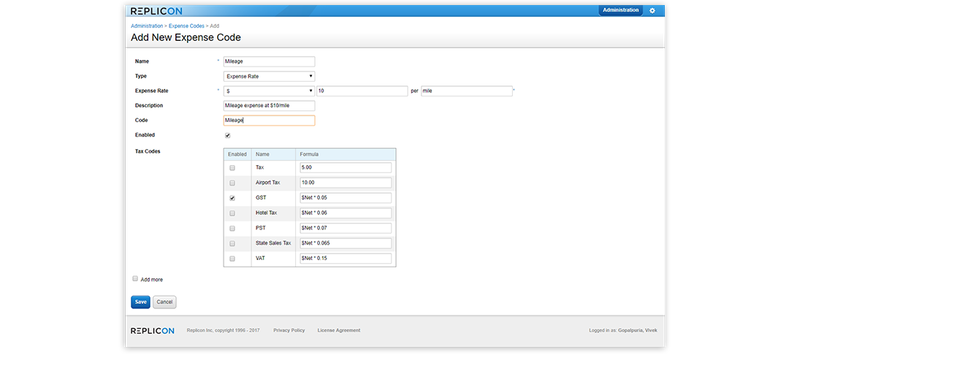Click the Save button
The image size is (960, 385).
click(140, 302)
